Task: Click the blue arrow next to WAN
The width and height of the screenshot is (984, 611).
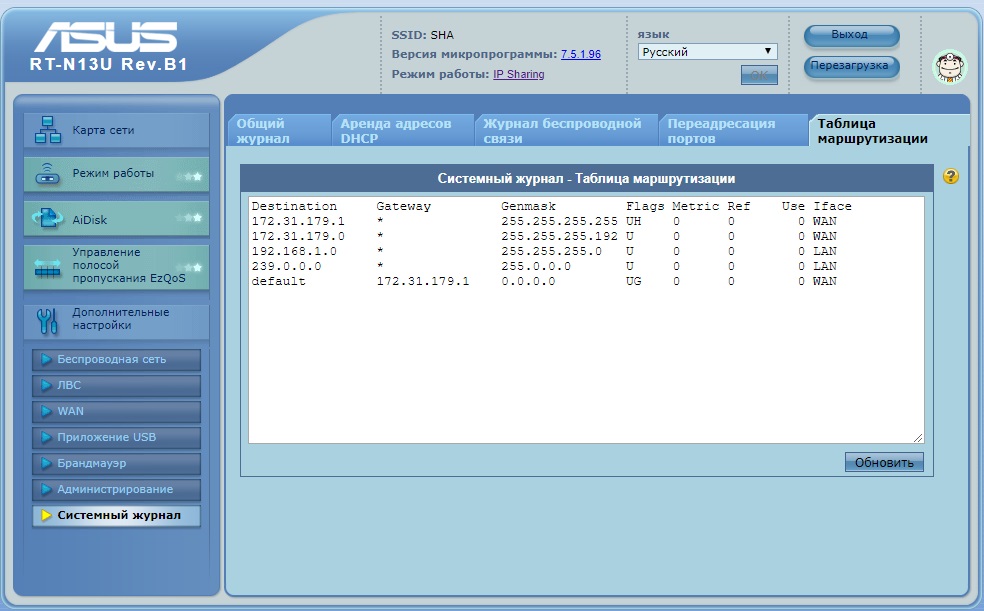Action: point(46,412)
